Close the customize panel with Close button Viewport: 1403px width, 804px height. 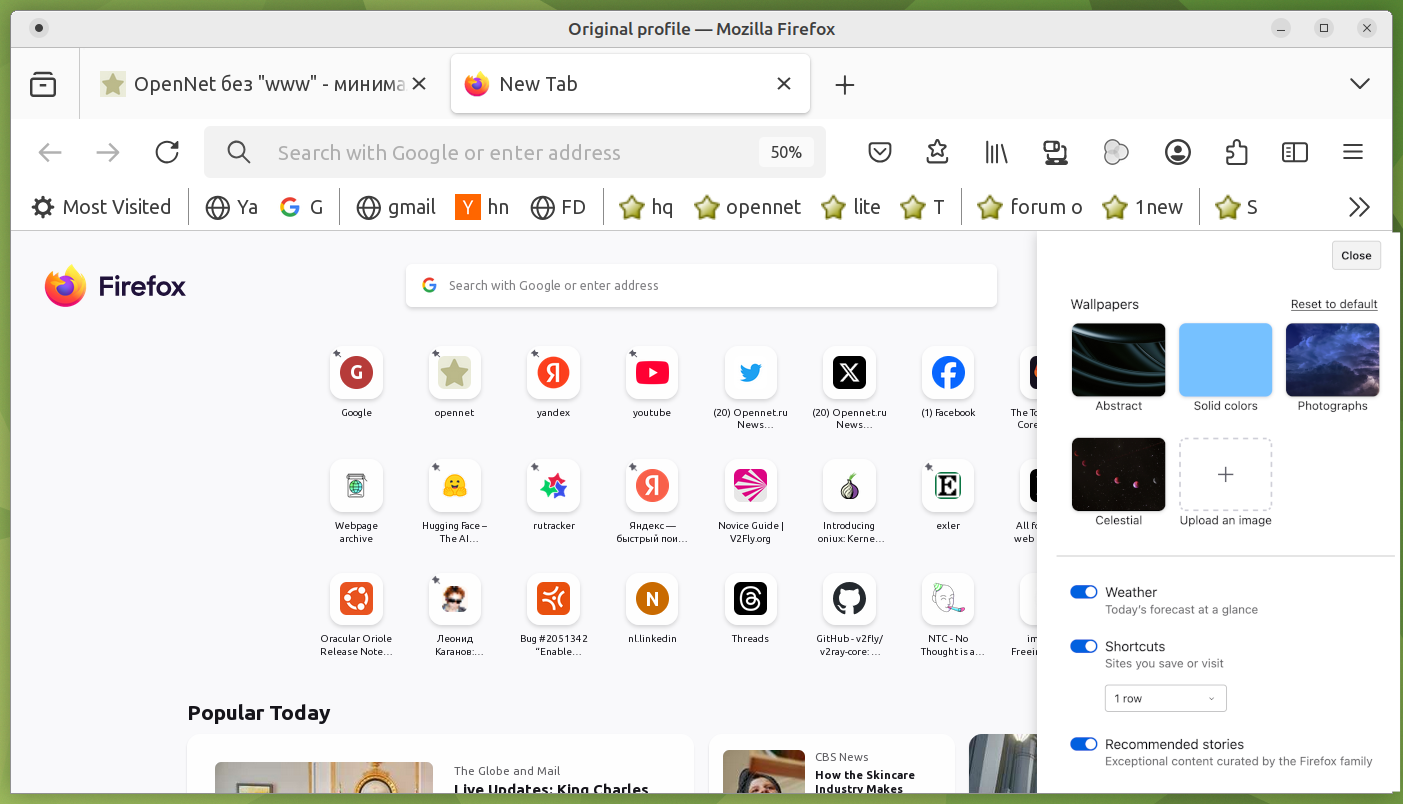click(x=1356, y=255)
